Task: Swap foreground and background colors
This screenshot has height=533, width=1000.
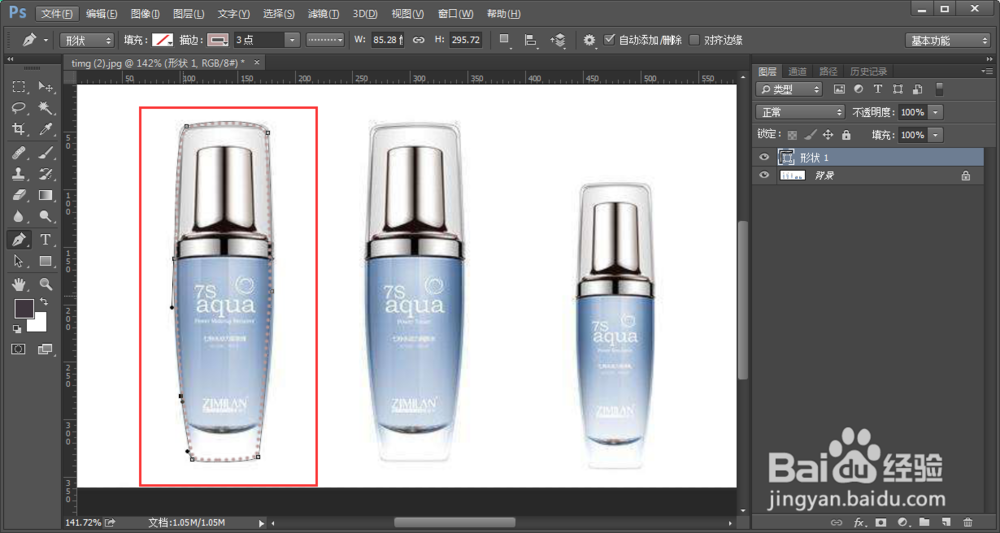Action: (x=44, y=301)
